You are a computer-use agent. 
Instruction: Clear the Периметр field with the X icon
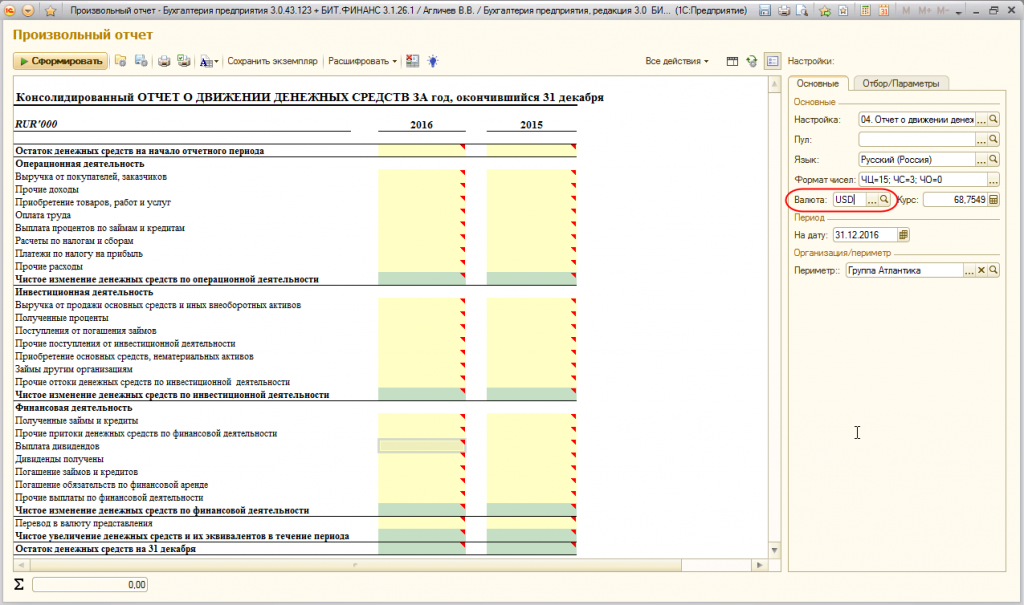[981, 271]
